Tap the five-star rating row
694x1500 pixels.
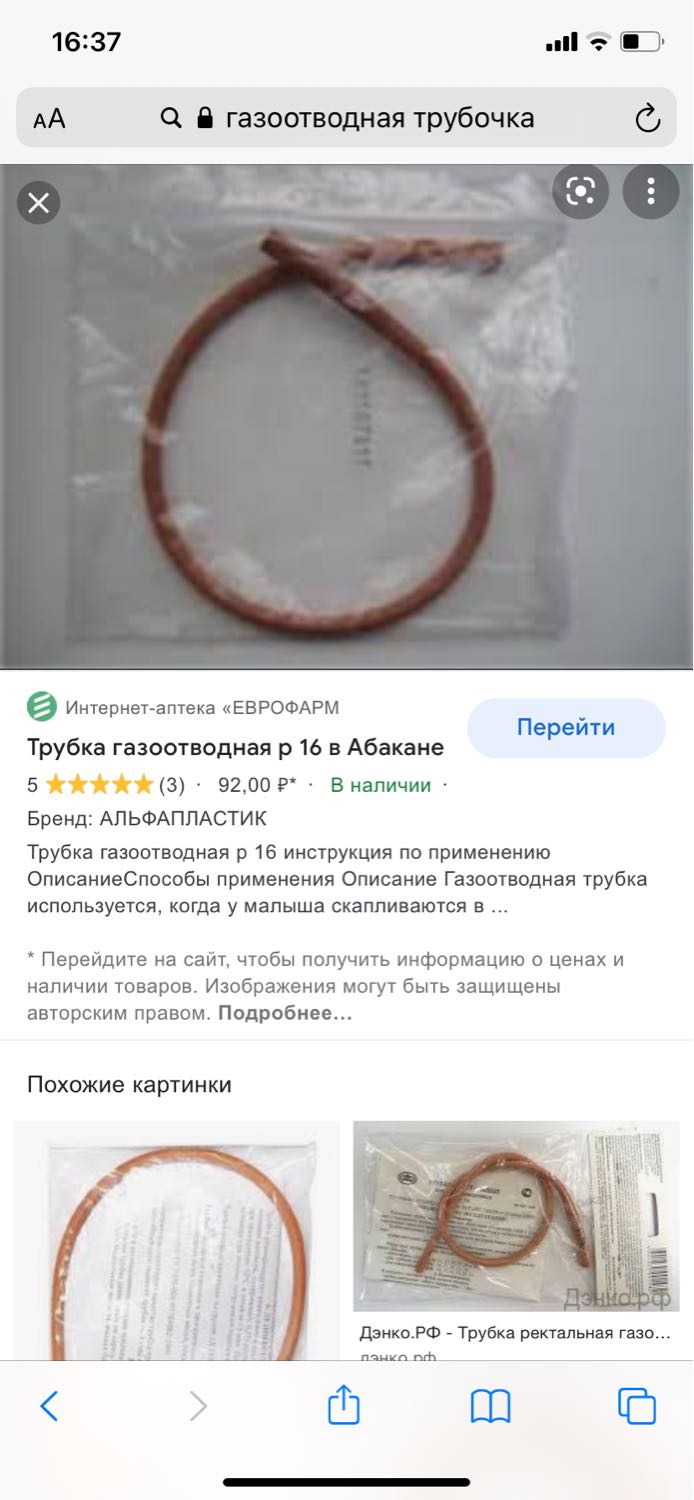pyautogui.click(x=106, y=785)
